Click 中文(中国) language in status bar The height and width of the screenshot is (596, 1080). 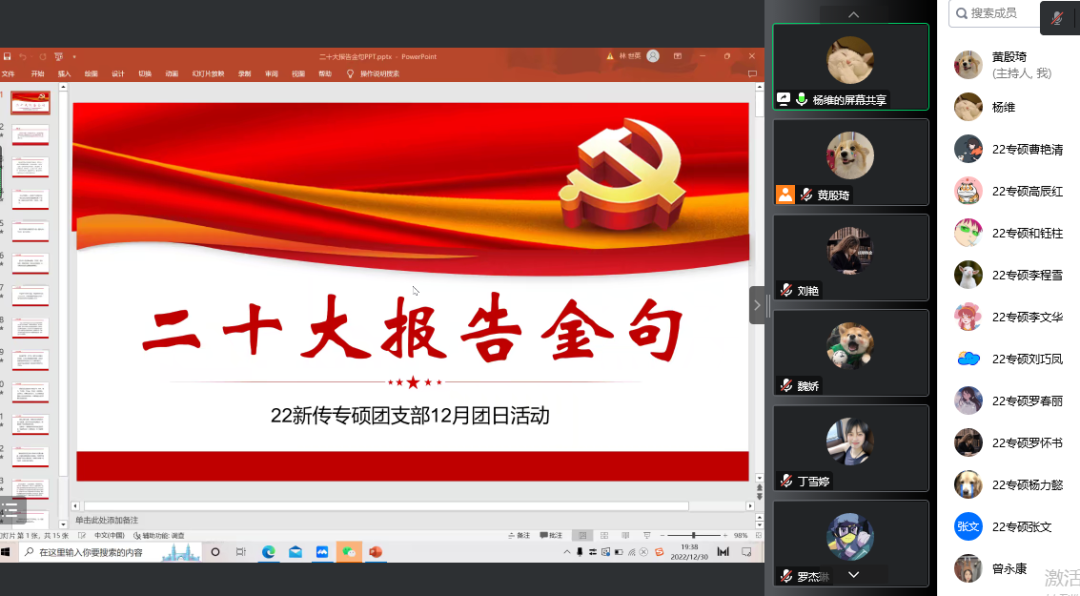[109, 535]
